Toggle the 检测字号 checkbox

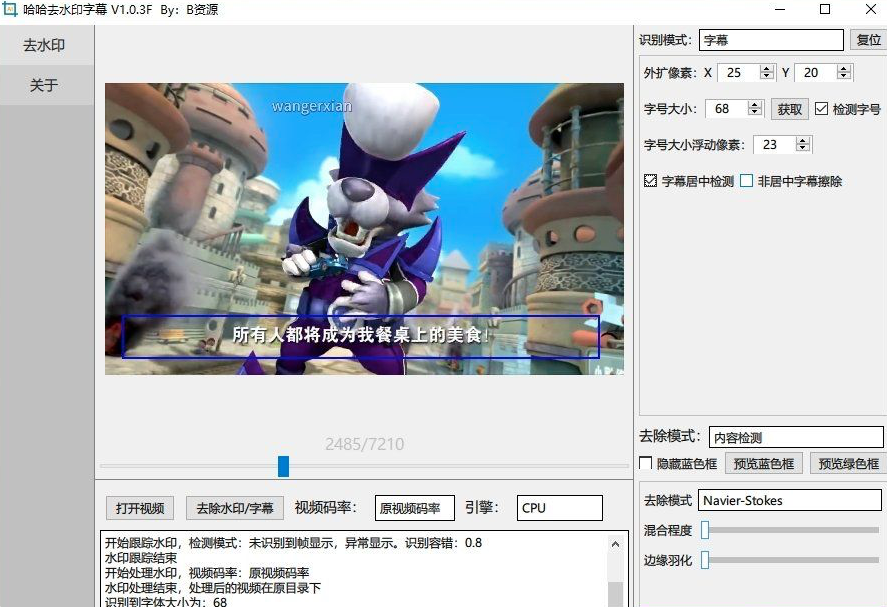point(821,109)
